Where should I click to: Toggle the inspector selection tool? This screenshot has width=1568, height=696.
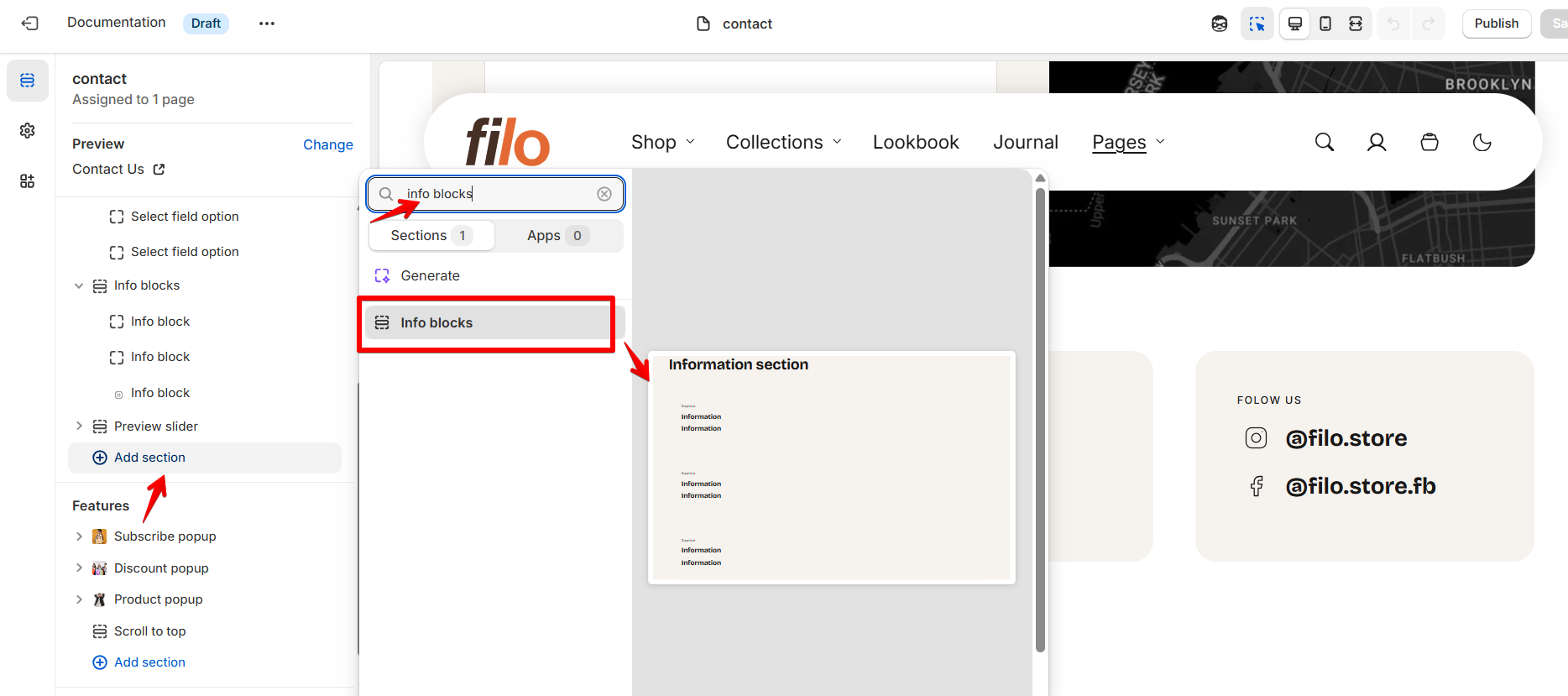(x=1257, y=24)
